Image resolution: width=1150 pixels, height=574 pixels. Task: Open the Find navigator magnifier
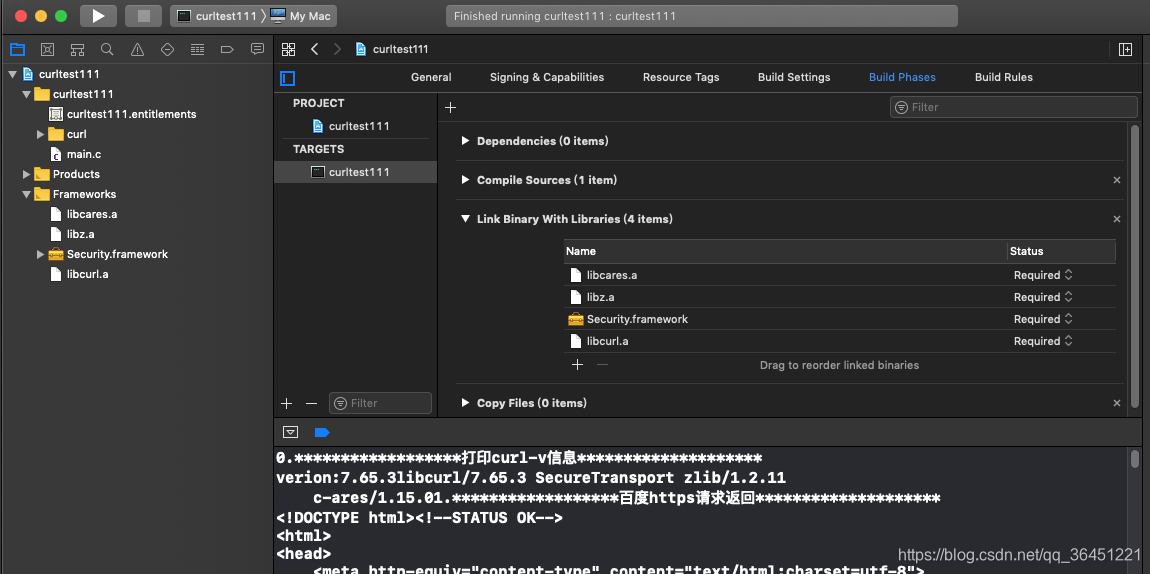point(107,49)
